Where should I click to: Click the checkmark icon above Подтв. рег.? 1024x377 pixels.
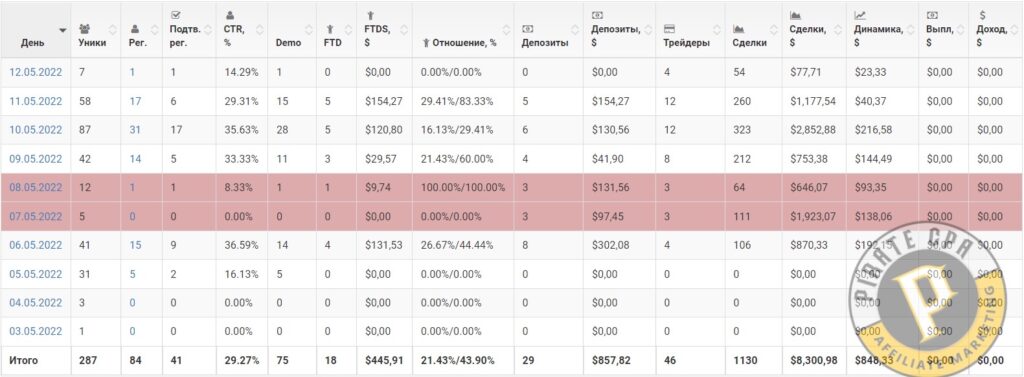pyautogui.click(x=175, y=15)
